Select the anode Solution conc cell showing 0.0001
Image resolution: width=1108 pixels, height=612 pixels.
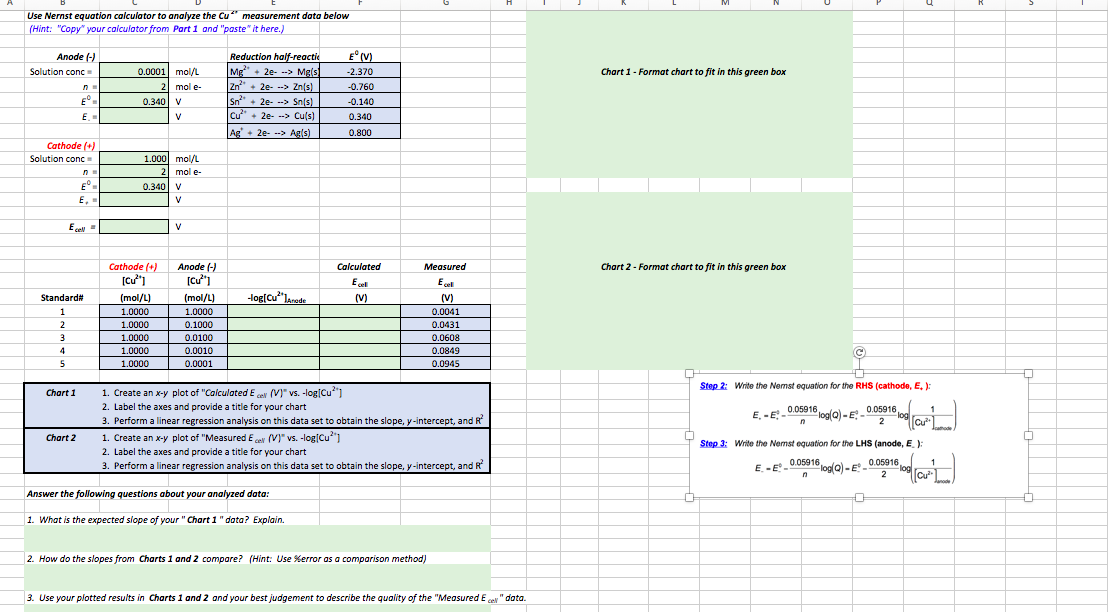pos(134,71)
